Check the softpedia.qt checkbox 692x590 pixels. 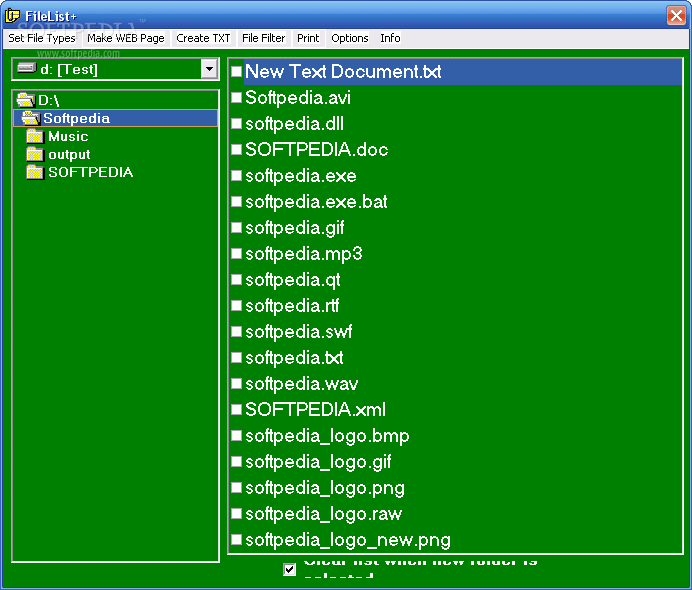[x=237, y=280]
